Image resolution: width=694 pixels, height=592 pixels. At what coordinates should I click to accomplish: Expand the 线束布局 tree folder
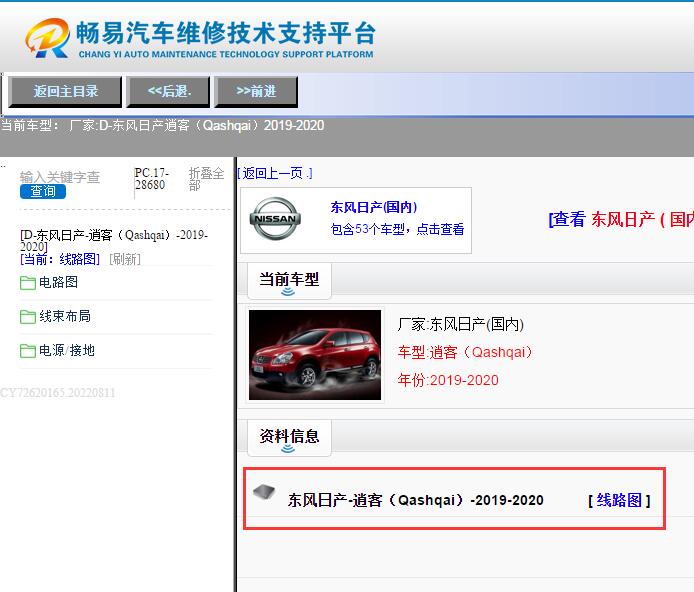64,317
